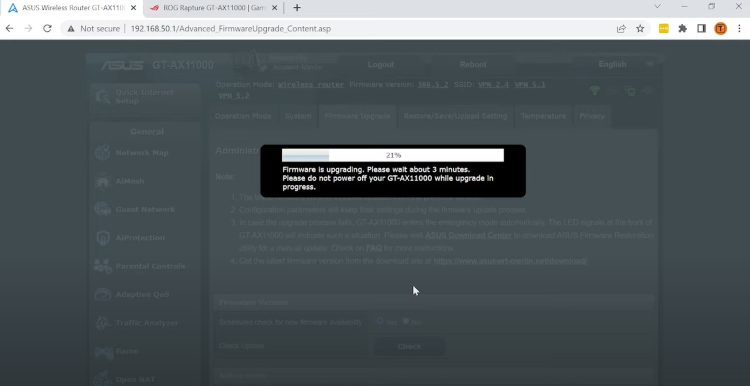750x386 pixels.
Task: Open the browser extensions puzzle icon
Action: [x=683, y=29]
